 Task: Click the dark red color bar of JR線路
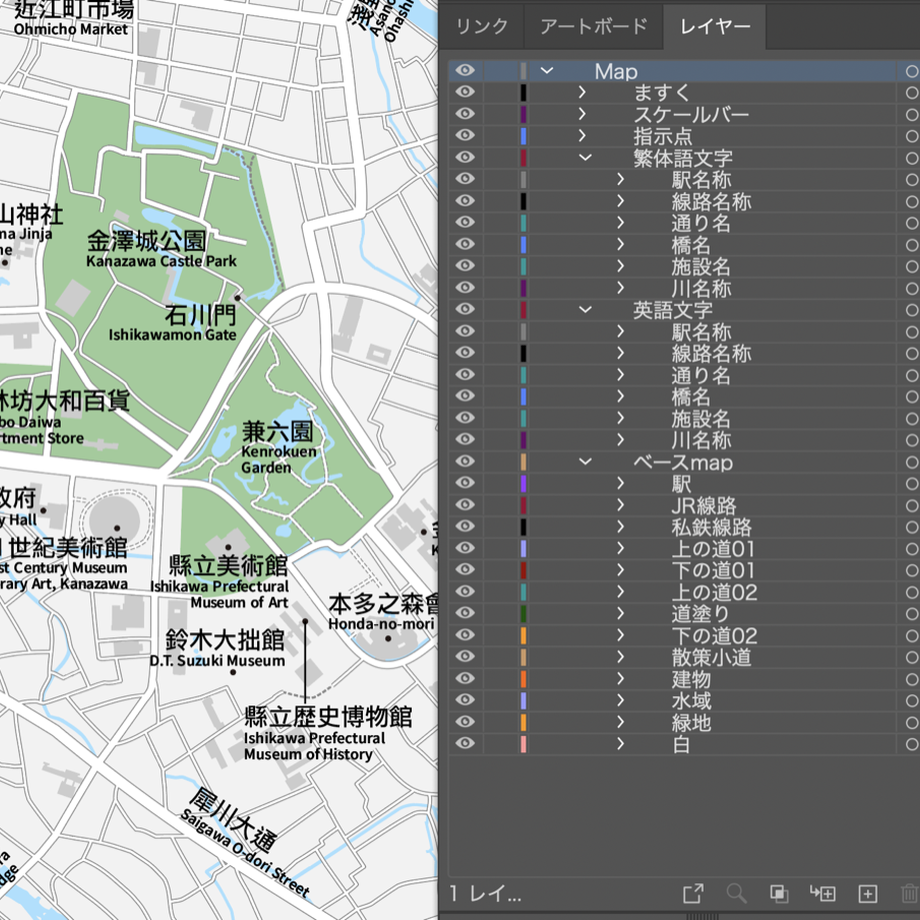click(x=523, y=505)
